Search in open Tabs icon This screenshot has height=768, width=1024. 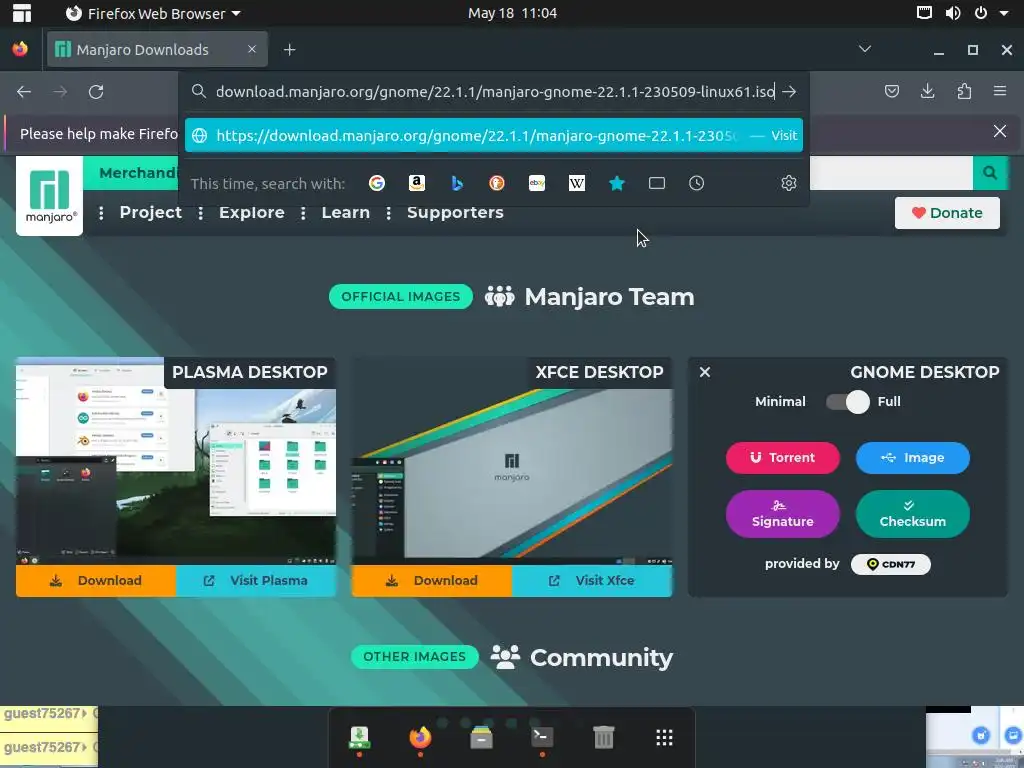(657, 184)
